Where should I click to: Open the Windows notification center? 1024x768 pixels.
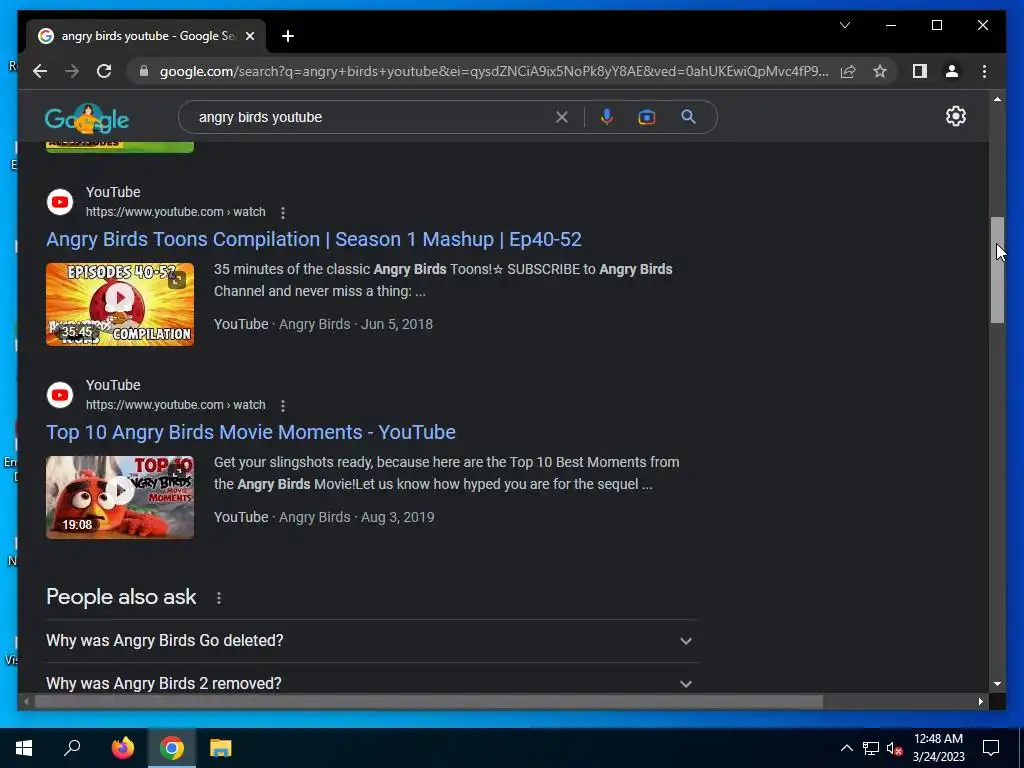click(x=991, y=748)
